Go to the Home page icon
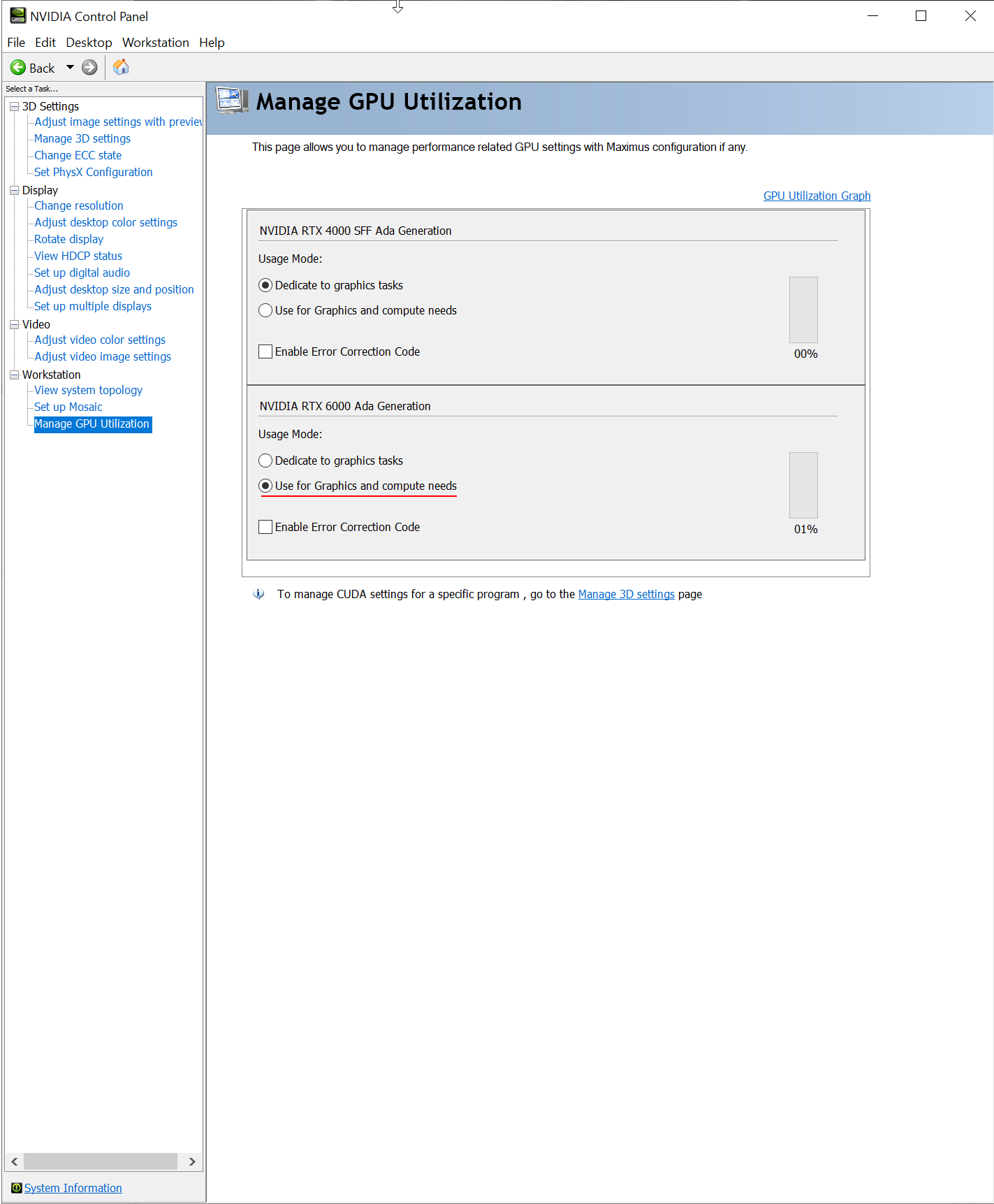The width and height of the screenshot is (994, 1204). tap(121, 67)
